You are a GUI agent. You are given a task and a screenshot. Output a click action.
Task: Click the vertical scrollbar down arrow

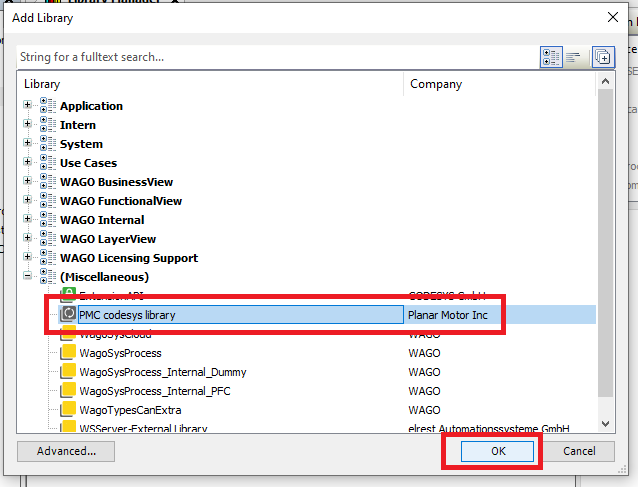pos(604,424)
